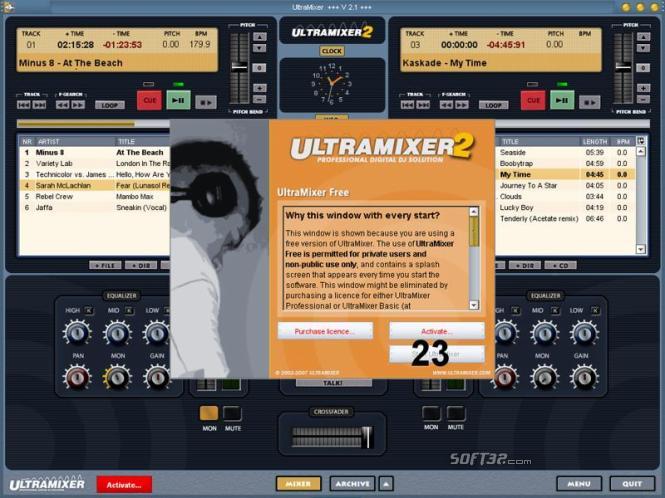
Task: Toggle play/pause on the right deck
Action: click(x=562, y=101)
